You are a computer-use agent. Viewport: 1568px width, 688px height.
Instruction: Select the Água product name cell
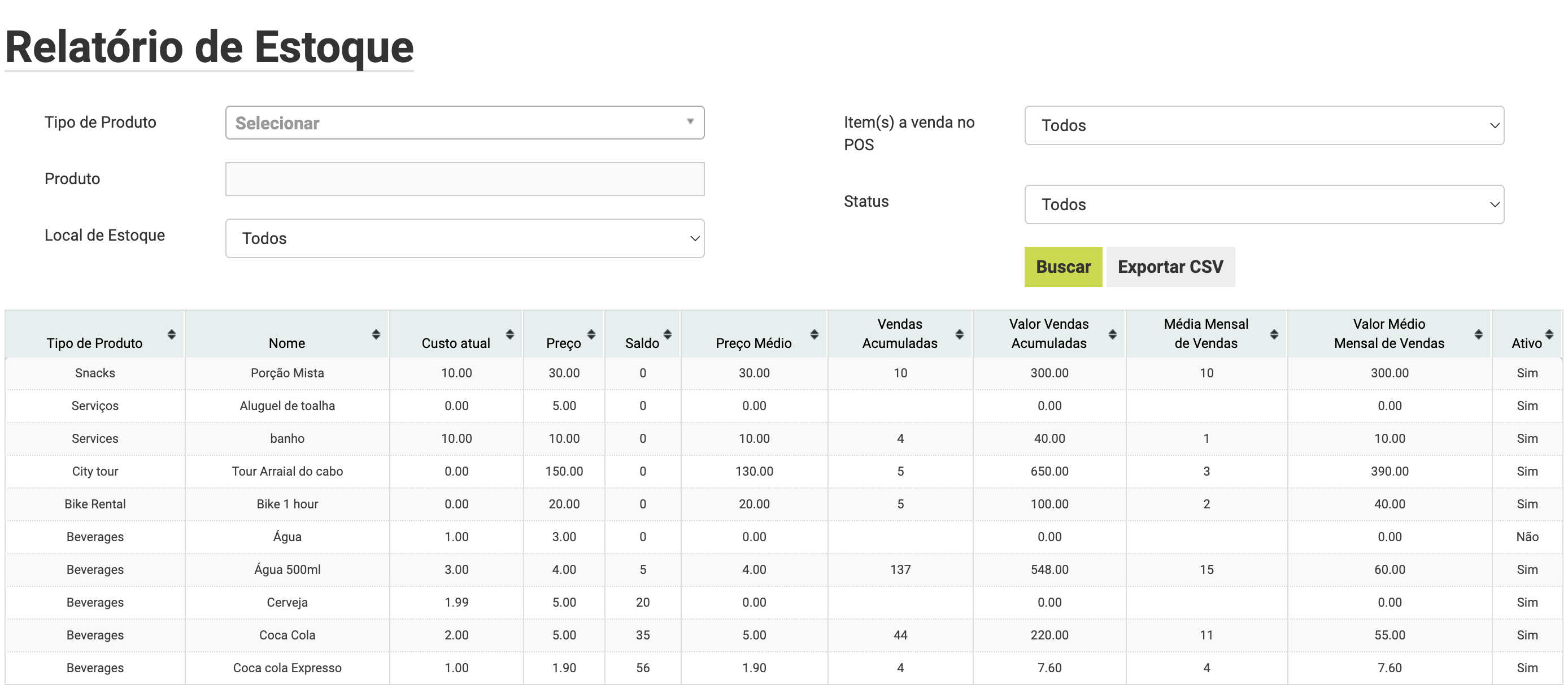tap(288, 537)
